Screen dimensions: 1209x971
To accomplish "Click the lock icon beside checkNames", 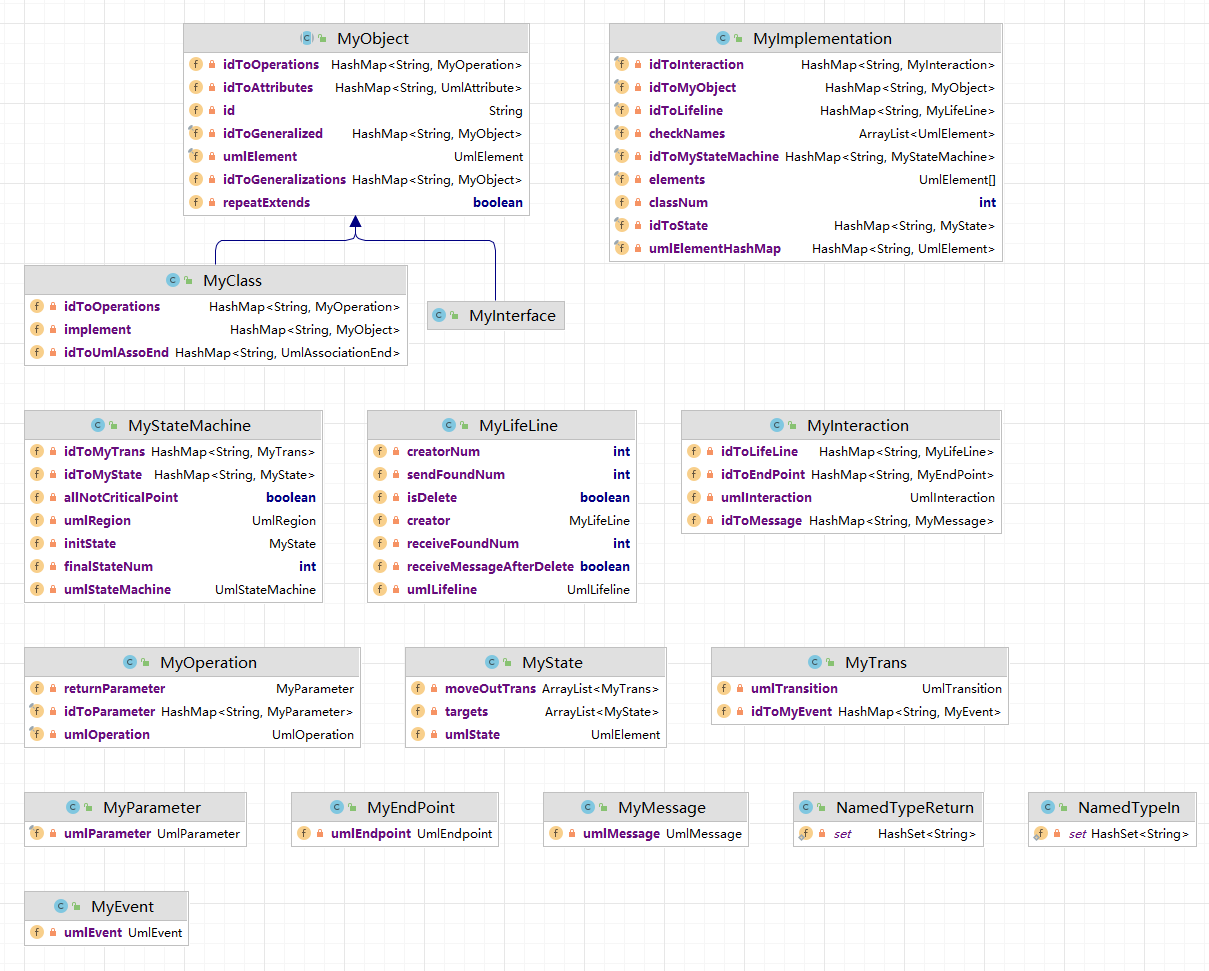I will click(638, 134).
